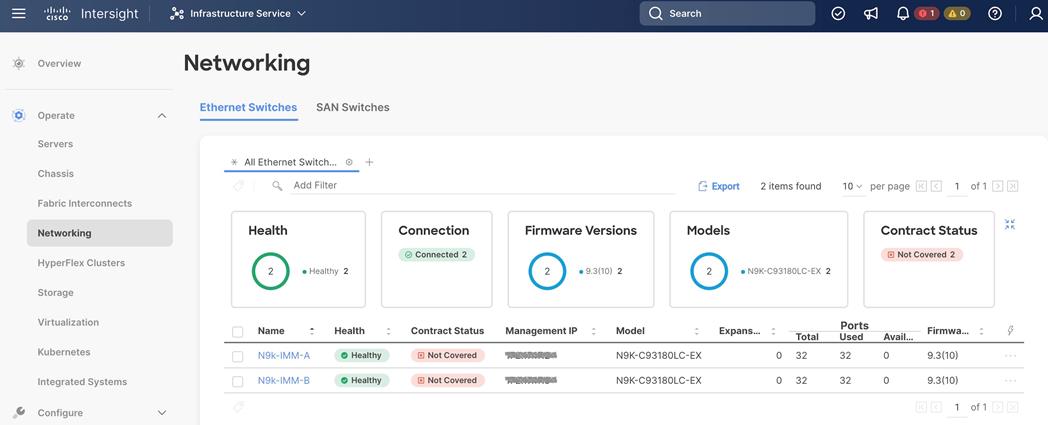
Task: Select the N9k-IMM-B row checkbox
Action: 237,382
